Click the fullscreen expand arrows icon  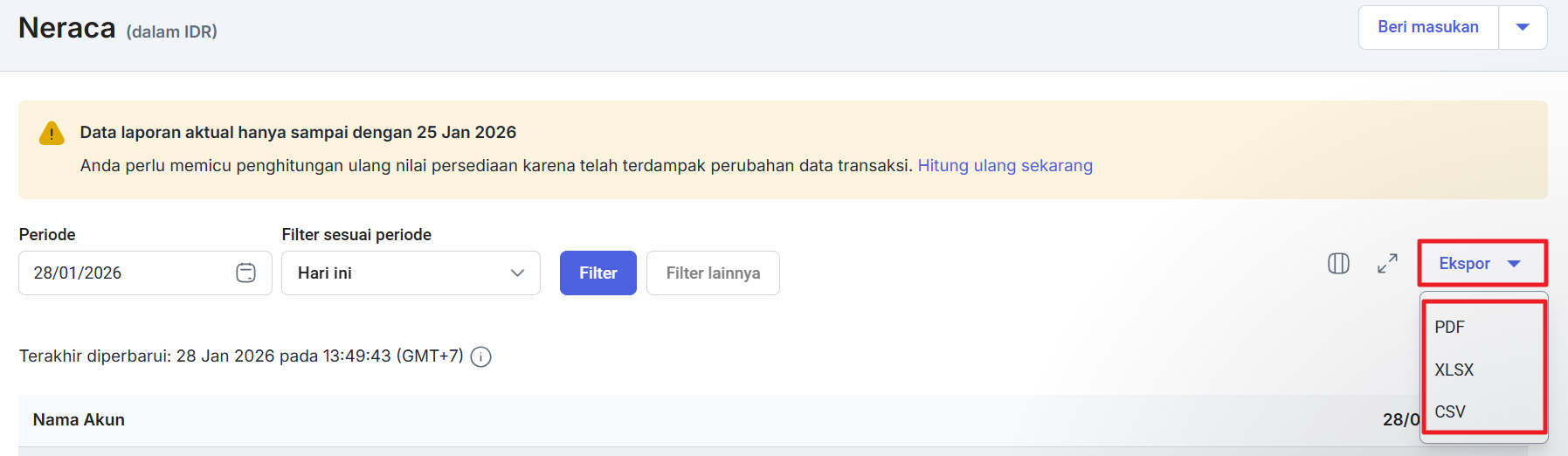(x=1387, y=264)
